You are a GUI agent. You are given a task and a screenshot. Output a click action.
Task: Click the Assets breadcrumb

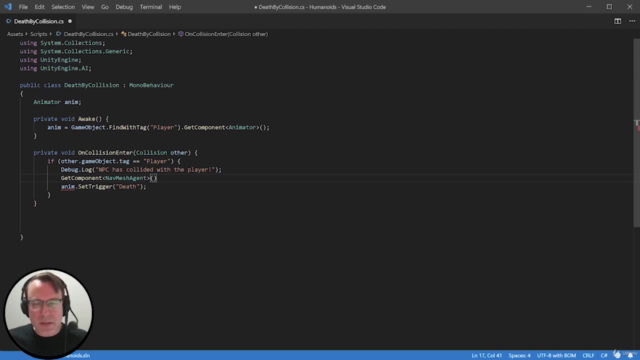click(15, 34)
